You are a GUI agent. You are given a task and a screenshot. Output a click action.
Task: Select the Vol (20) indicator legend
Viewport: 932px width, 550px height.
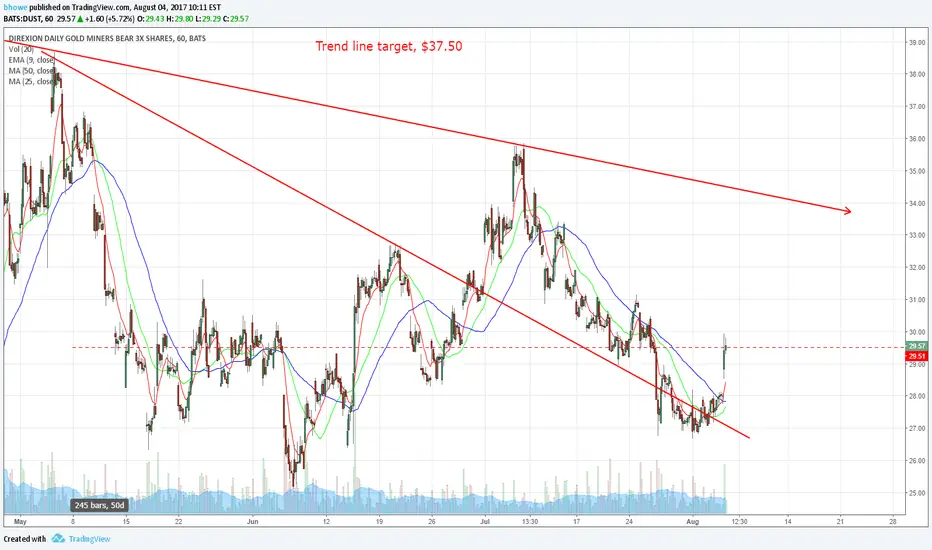coord(21,49)
